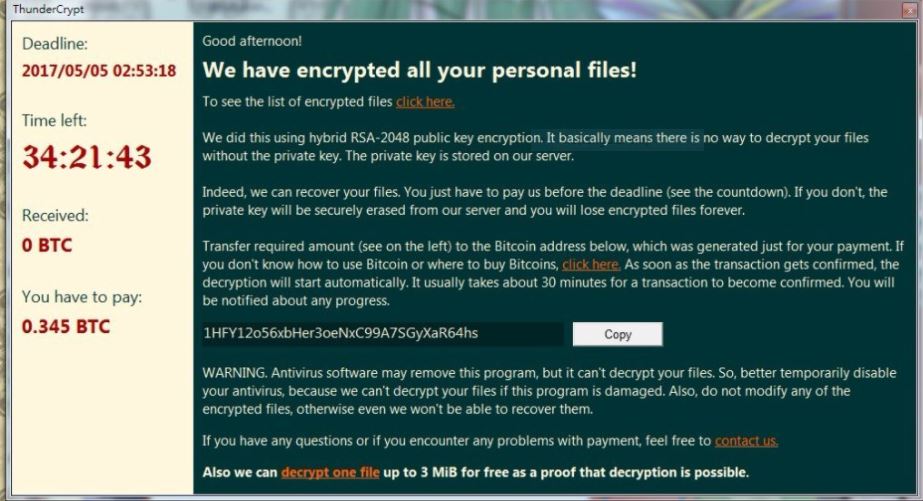The width and height of the screenshot is (923, 501).
Task: Click the red countdown timer
Action: (87, 157)
